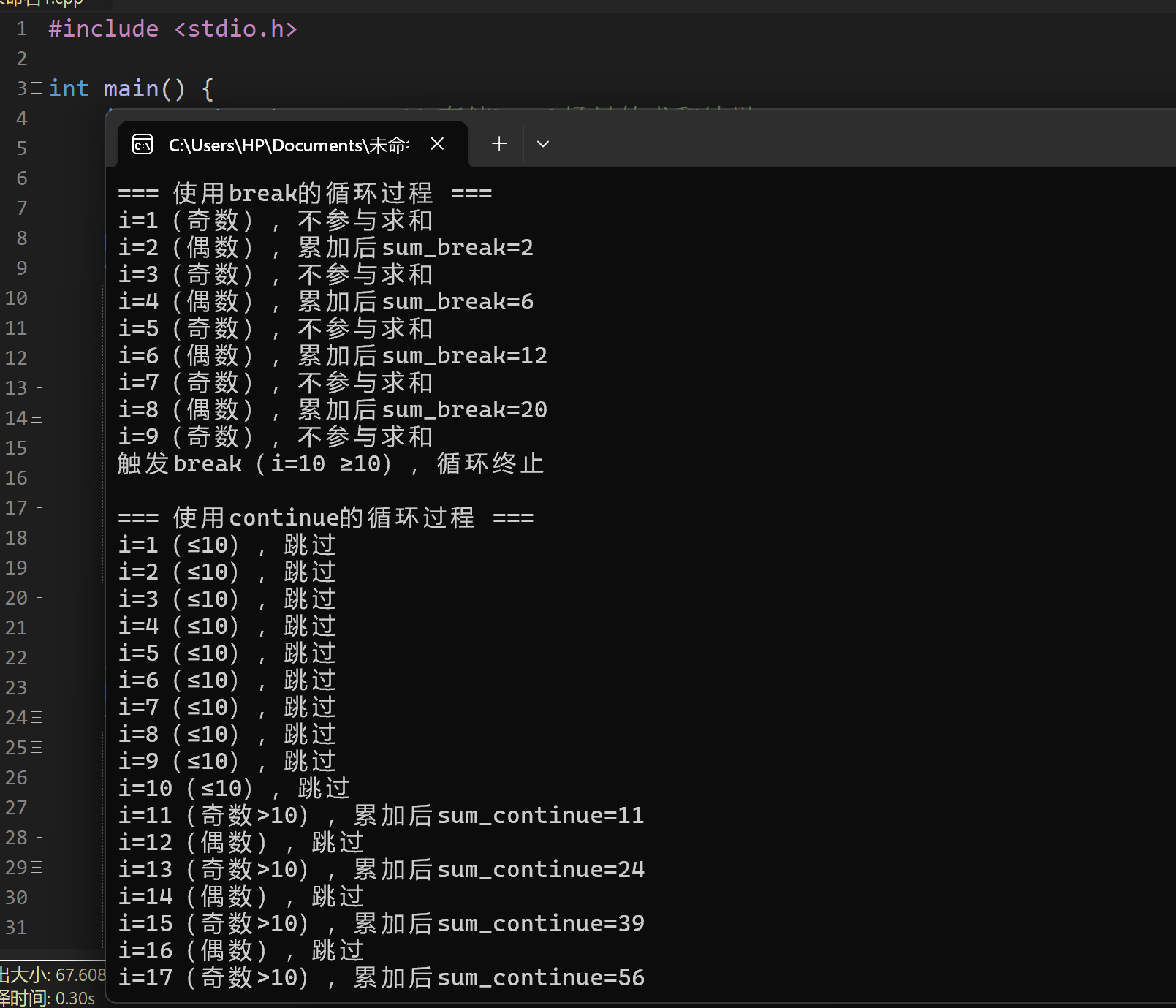Click the 'i=9 (奇数)，不参与求和' line

coord(276,437)
